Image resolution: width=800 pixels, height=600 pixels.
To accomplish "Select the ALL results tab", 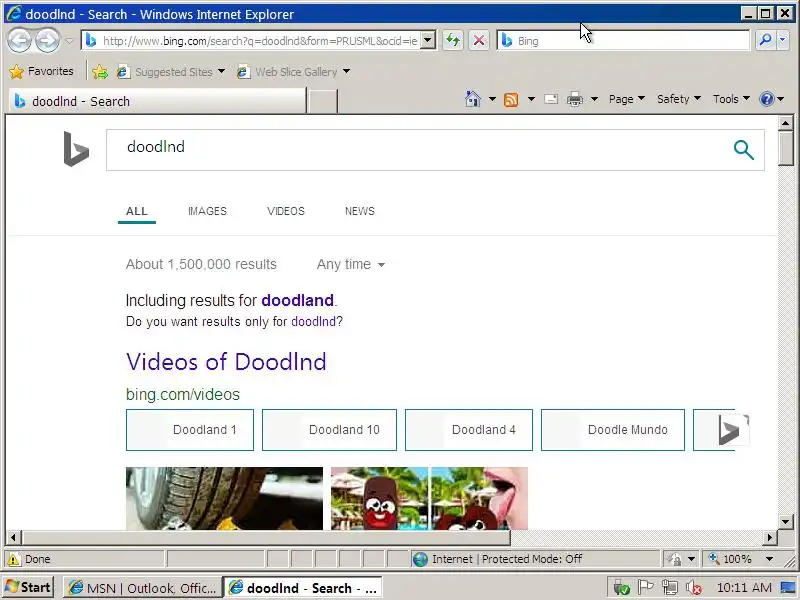I will click(137, 211).
